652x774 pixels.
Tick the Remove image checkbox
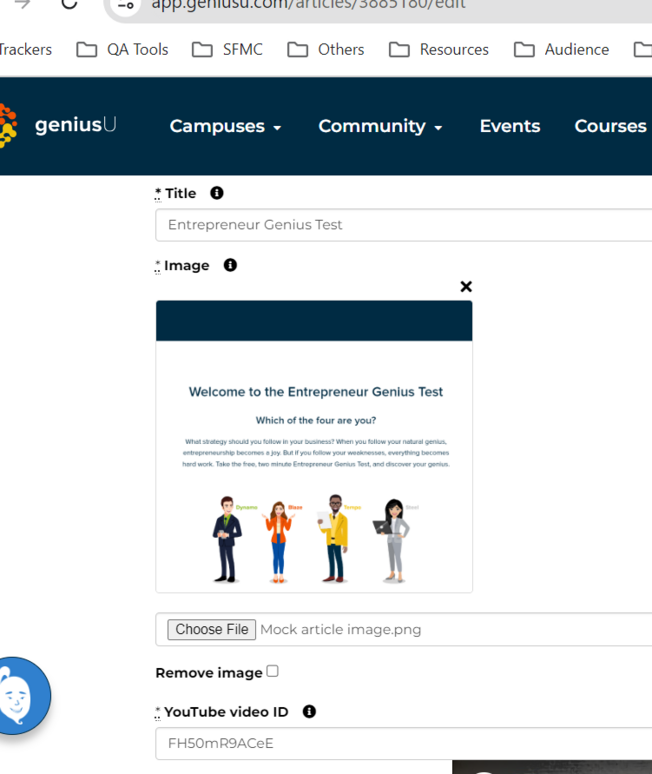272,671
